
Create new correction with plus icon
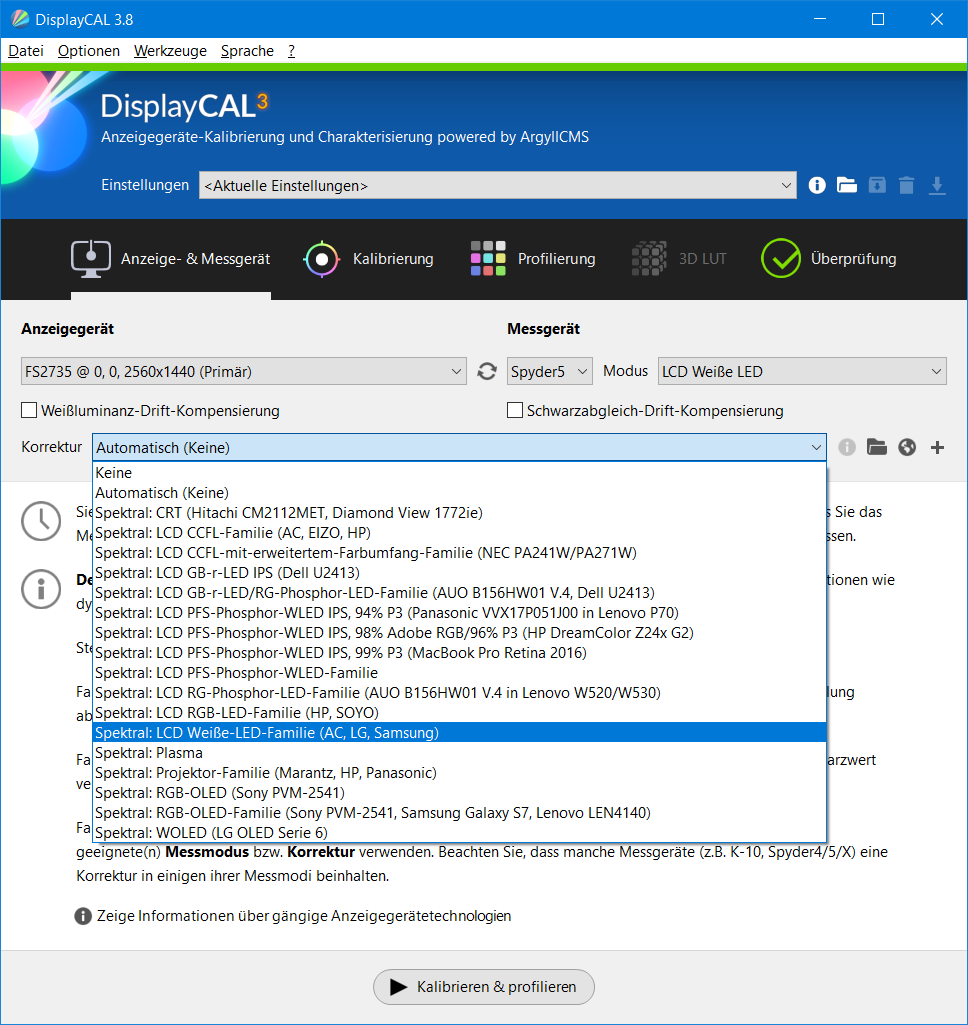937,447
